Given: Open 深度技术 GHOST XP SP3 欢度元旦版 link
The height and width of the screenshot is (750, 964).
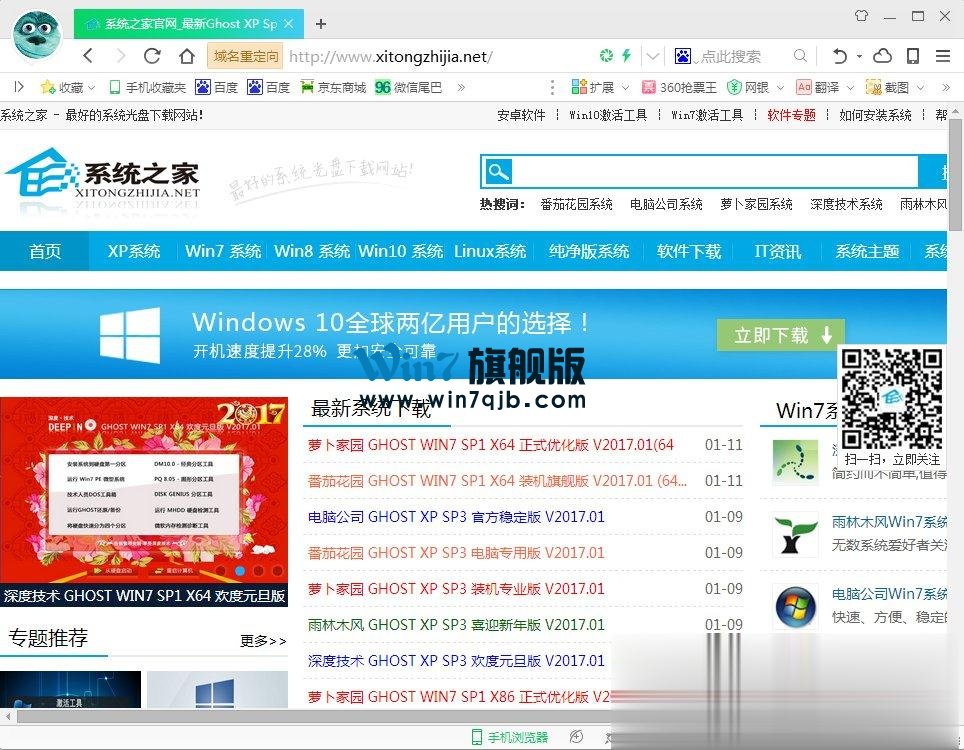Looking at the screenshot, I should point(456,660).
